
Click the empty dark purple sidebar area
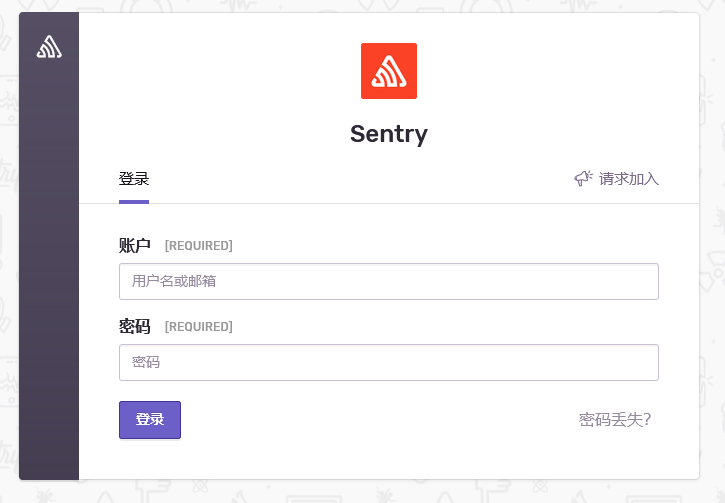click(x=49, y=277)
